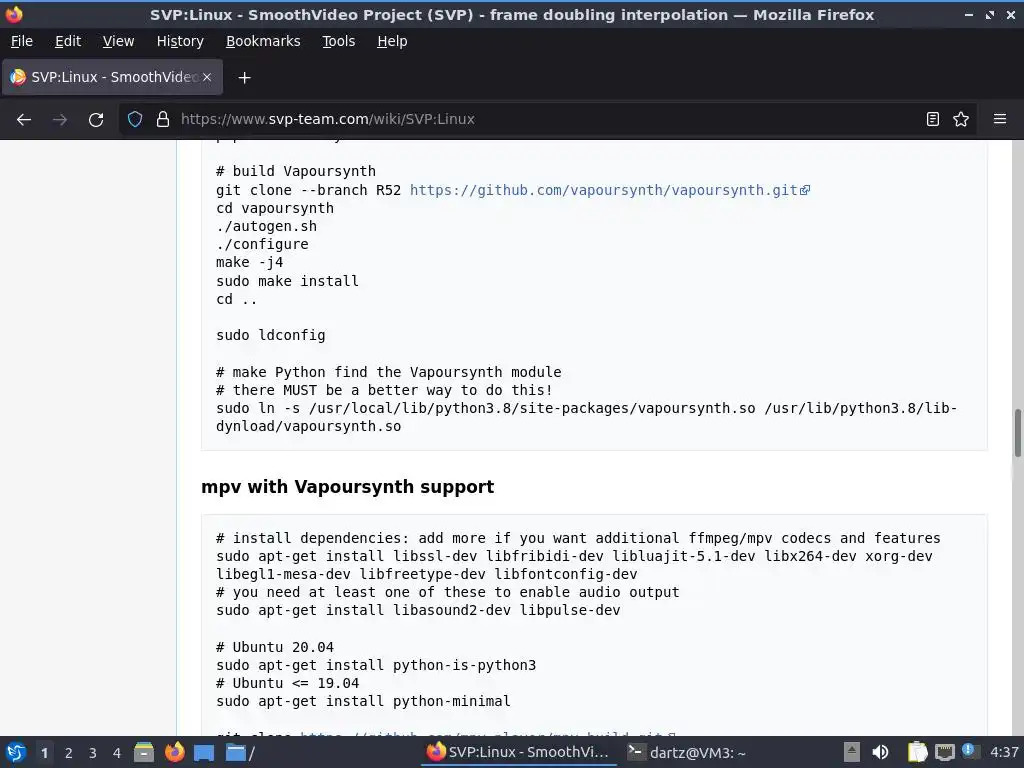Image resolution: width=1024 pixels, height=768 pixels.
Task: Click the removable media eject tray icon
Action: click(851, 752)
